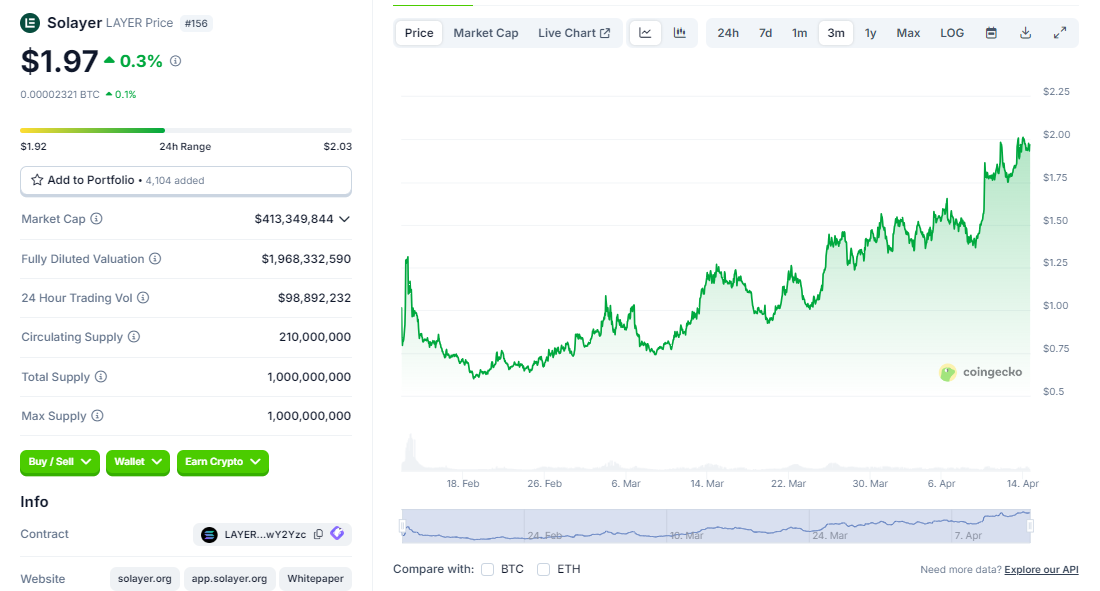Screen dimensions: 1100x591
Task: Enable BTC comparison checkbox
Action: pos(487,569)
